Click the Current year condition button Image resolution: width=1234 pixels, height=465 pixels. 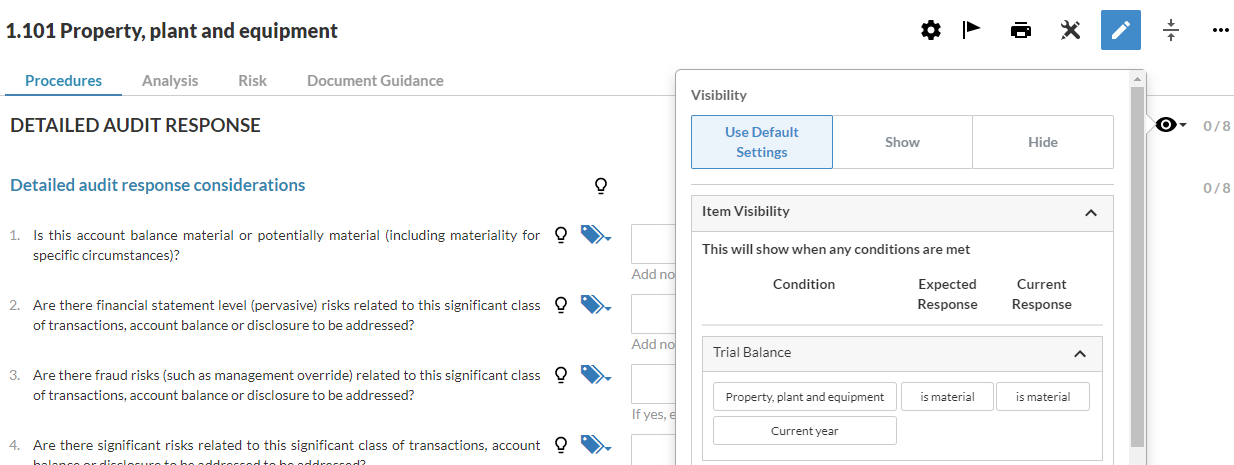(x=805, y=431)
